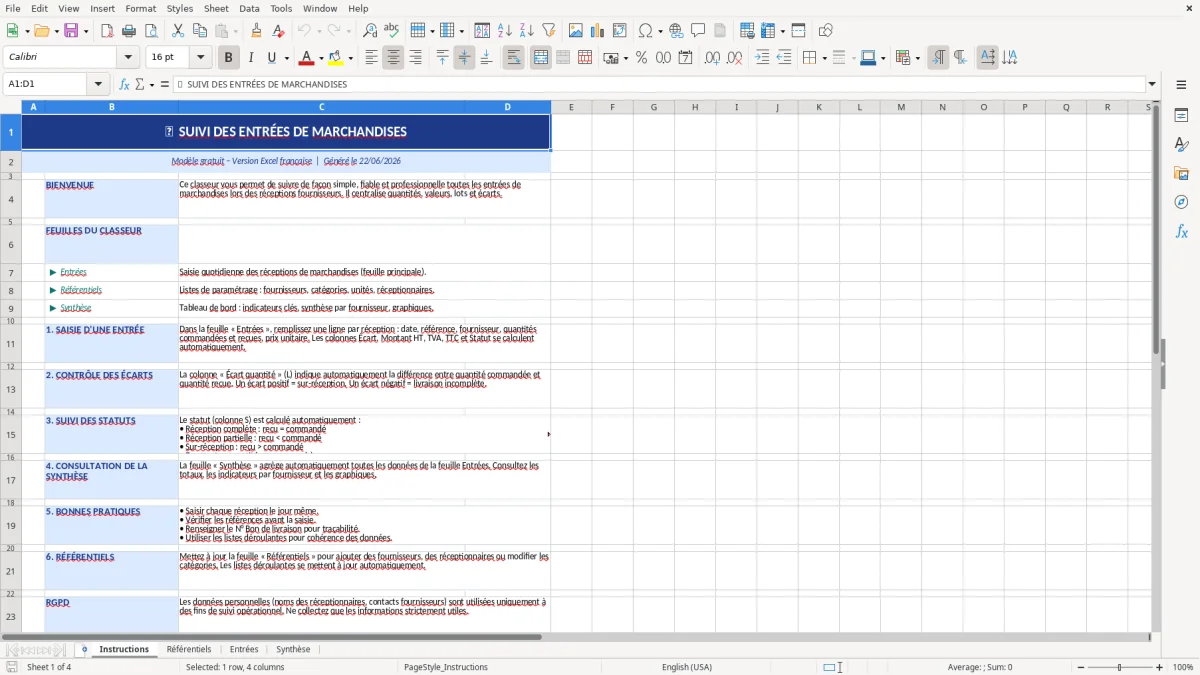Select the row 11 header
The height and width of the screenshot is (675, 1200).
pyautogui.click(x=10, y=344)
